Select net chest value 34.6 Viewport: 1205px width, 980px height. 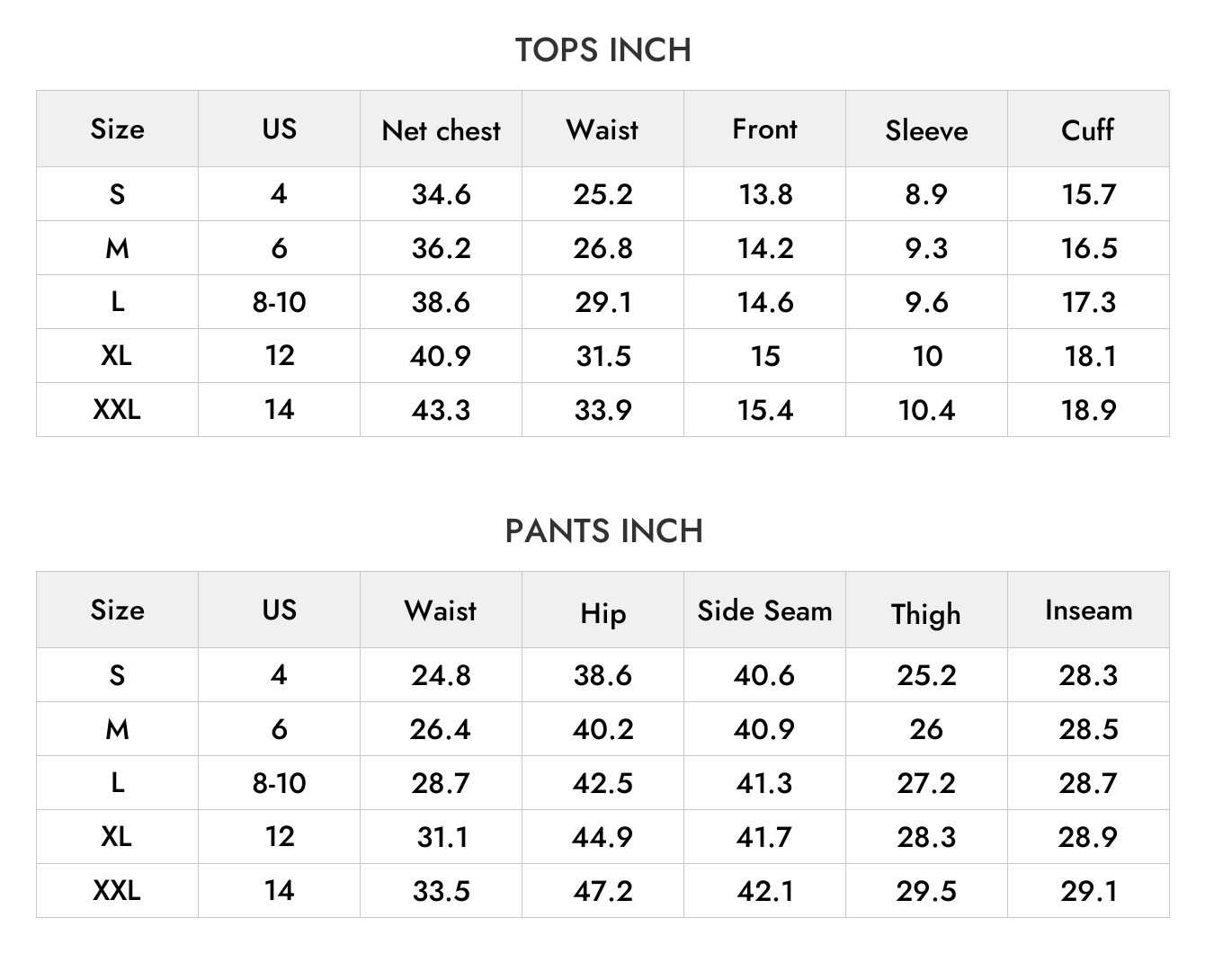pyautogui.click(x=441, y=194)
